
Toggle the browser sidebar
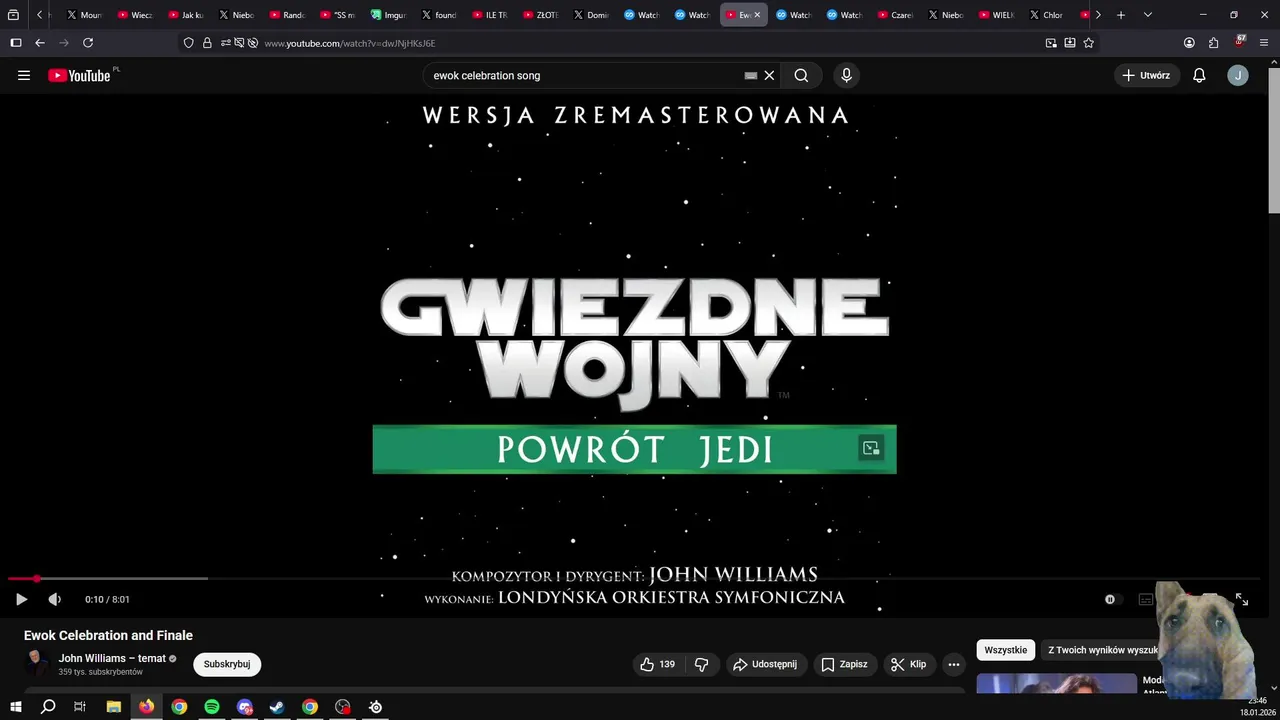[15, 43]
